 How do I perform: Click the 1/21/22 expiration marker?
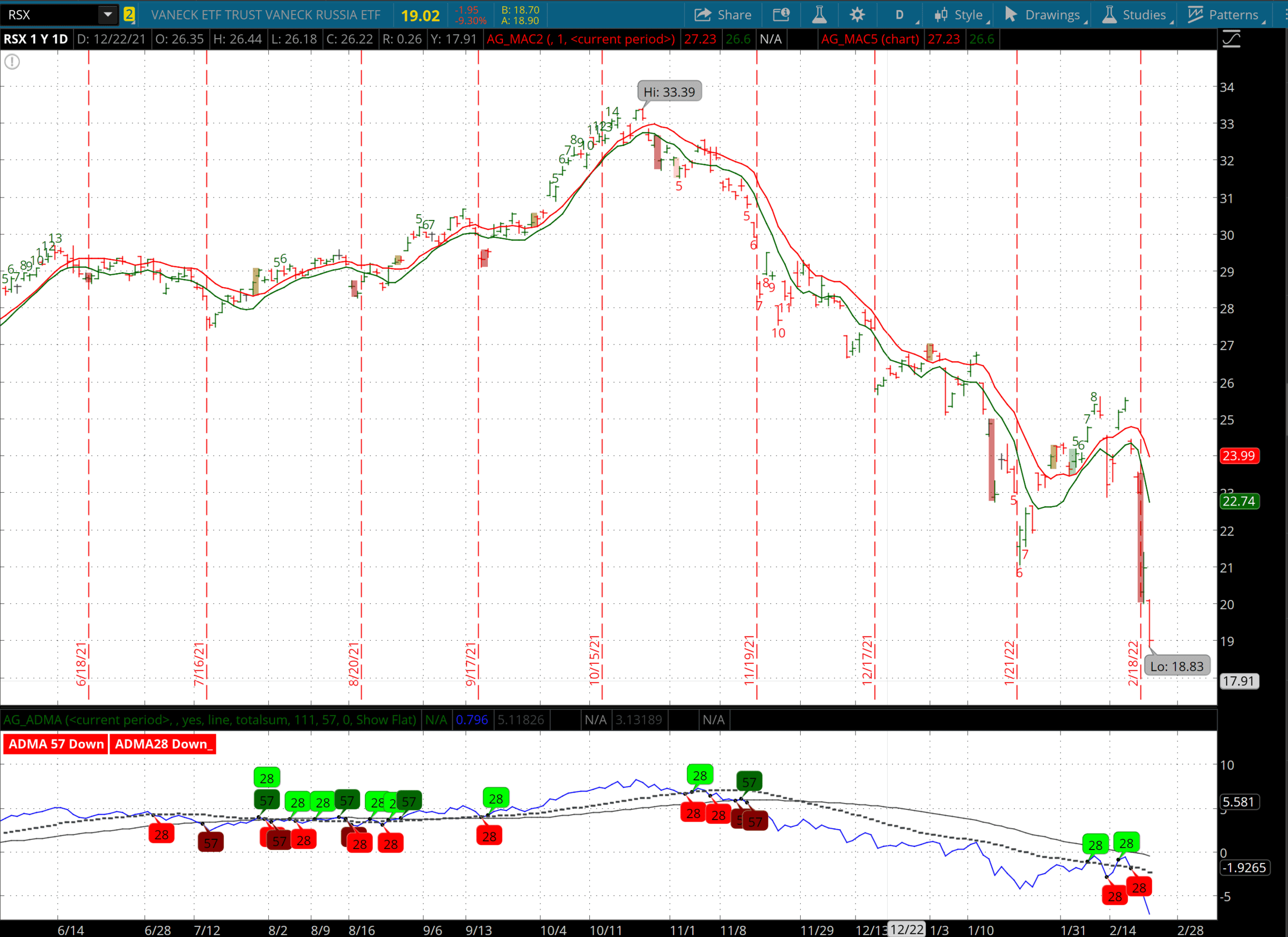click(x=1009, y=663)
